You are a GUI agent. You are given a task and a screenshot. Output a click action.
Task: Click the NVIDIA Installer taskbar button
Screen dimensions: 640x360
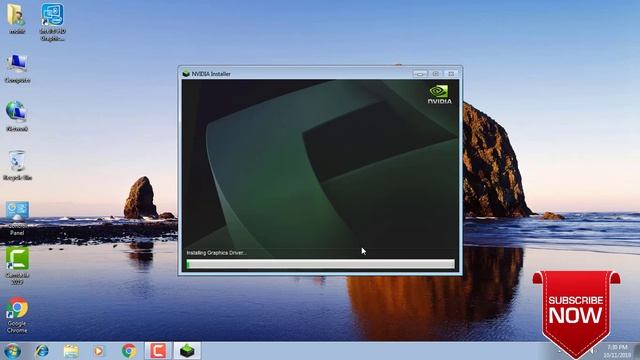tap(187, 351)
